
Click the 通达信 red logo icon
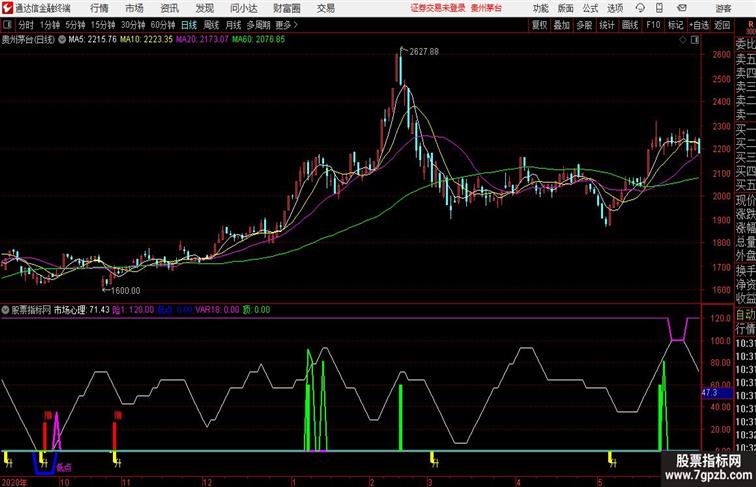coord(7,8)
